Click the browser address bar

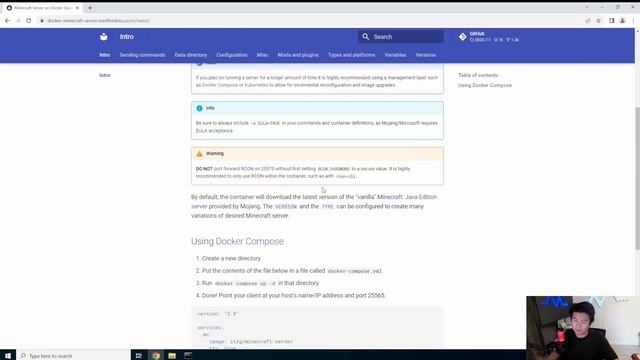[x=310, y=20]
